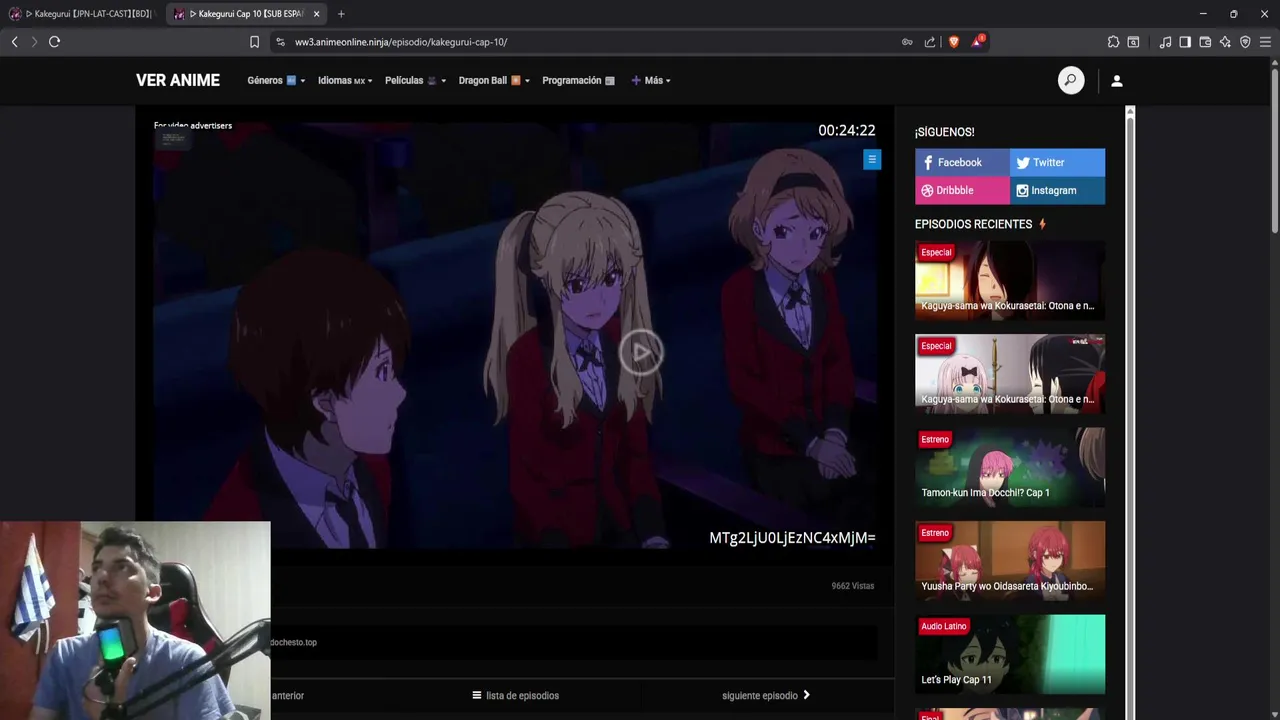Open Brave Rewards triangle icon

[978, 41]
